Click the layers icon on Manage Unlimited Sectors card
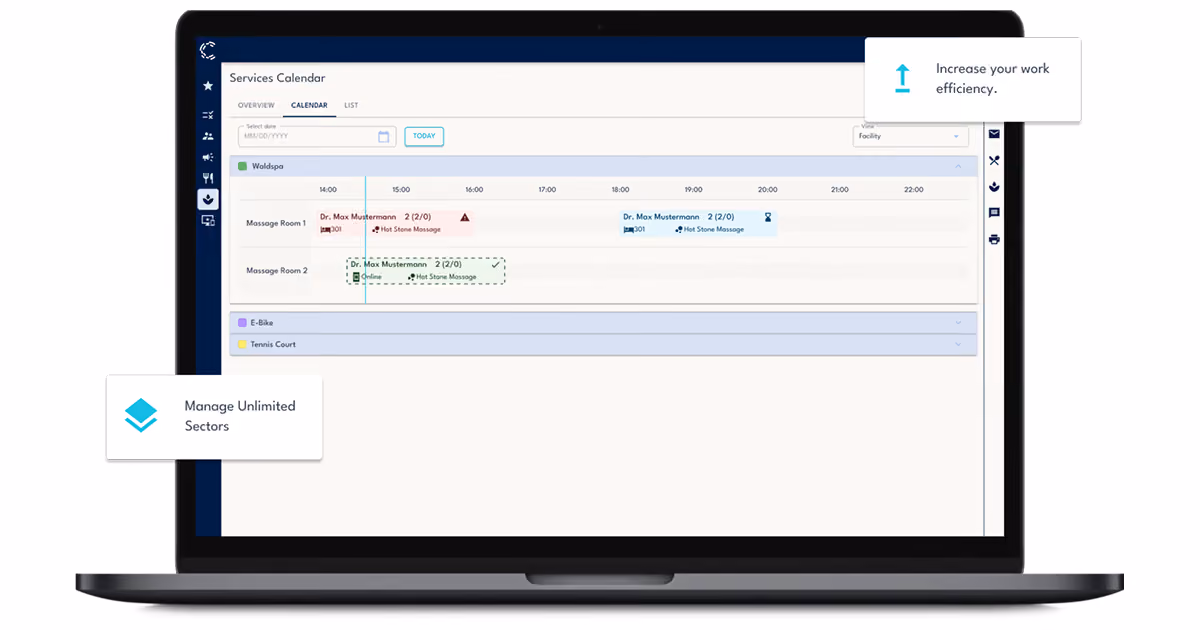The image size is (1200, 630). (141, 415)
